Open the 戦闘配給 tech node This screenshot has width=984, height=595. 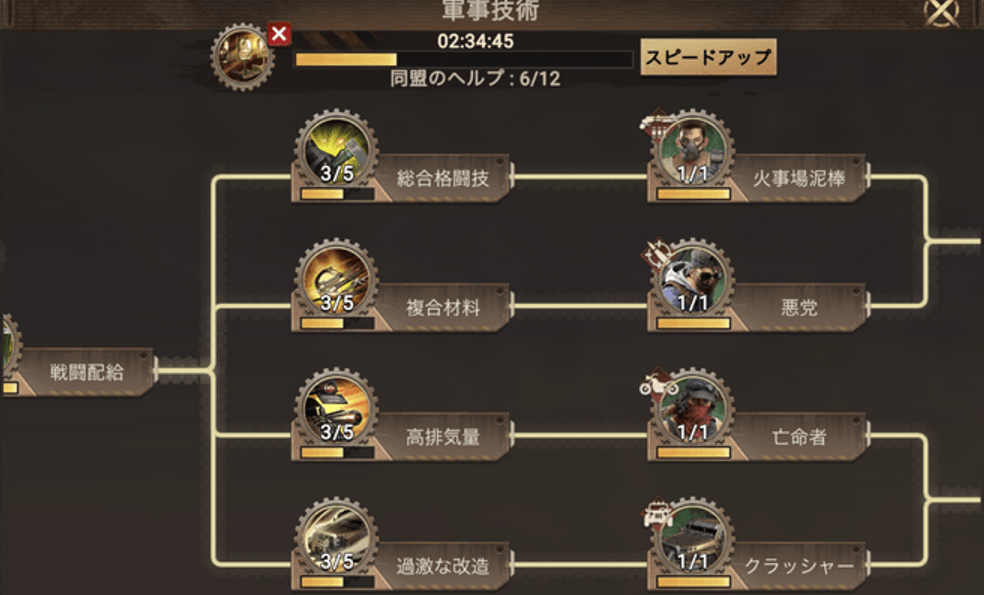pos(78,372)
